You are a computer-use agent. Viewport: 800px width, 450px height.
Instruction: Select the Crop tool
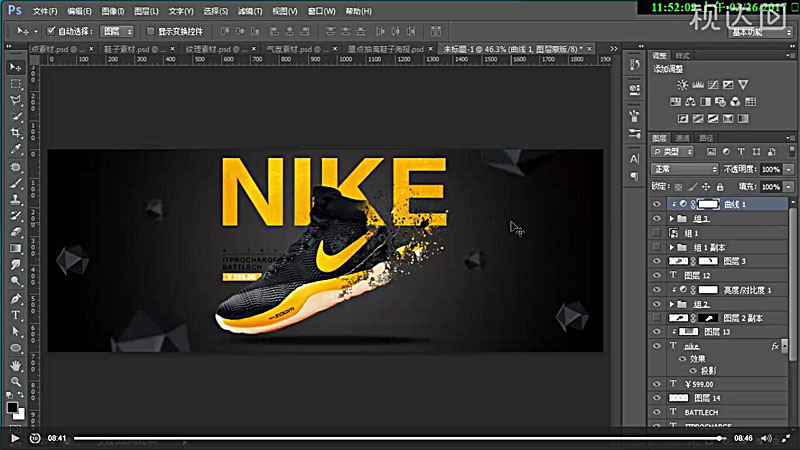pyautogui.click(x=16, y=133)
